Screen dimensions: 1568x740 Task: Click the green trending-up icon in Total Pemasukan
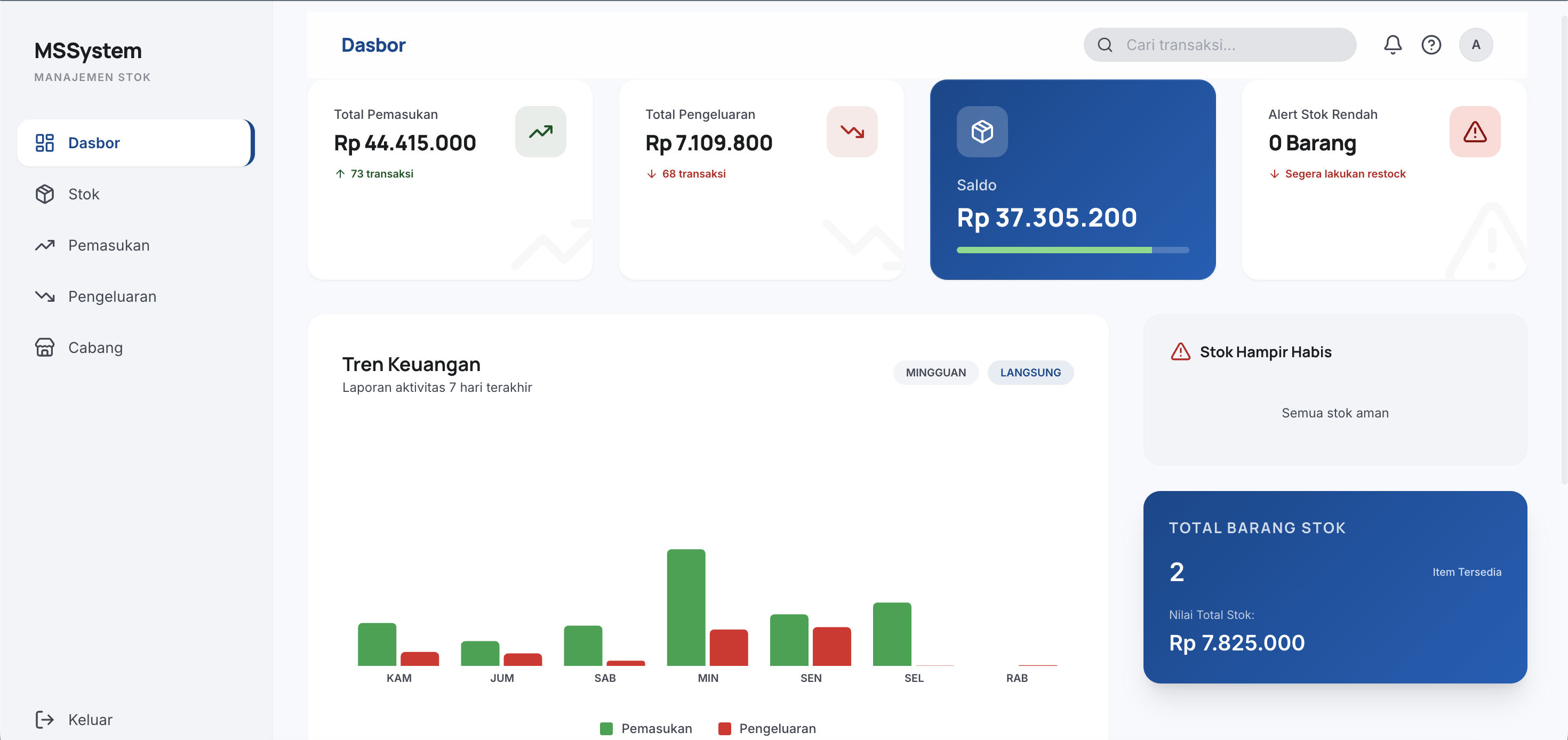[x=540, y=132]
